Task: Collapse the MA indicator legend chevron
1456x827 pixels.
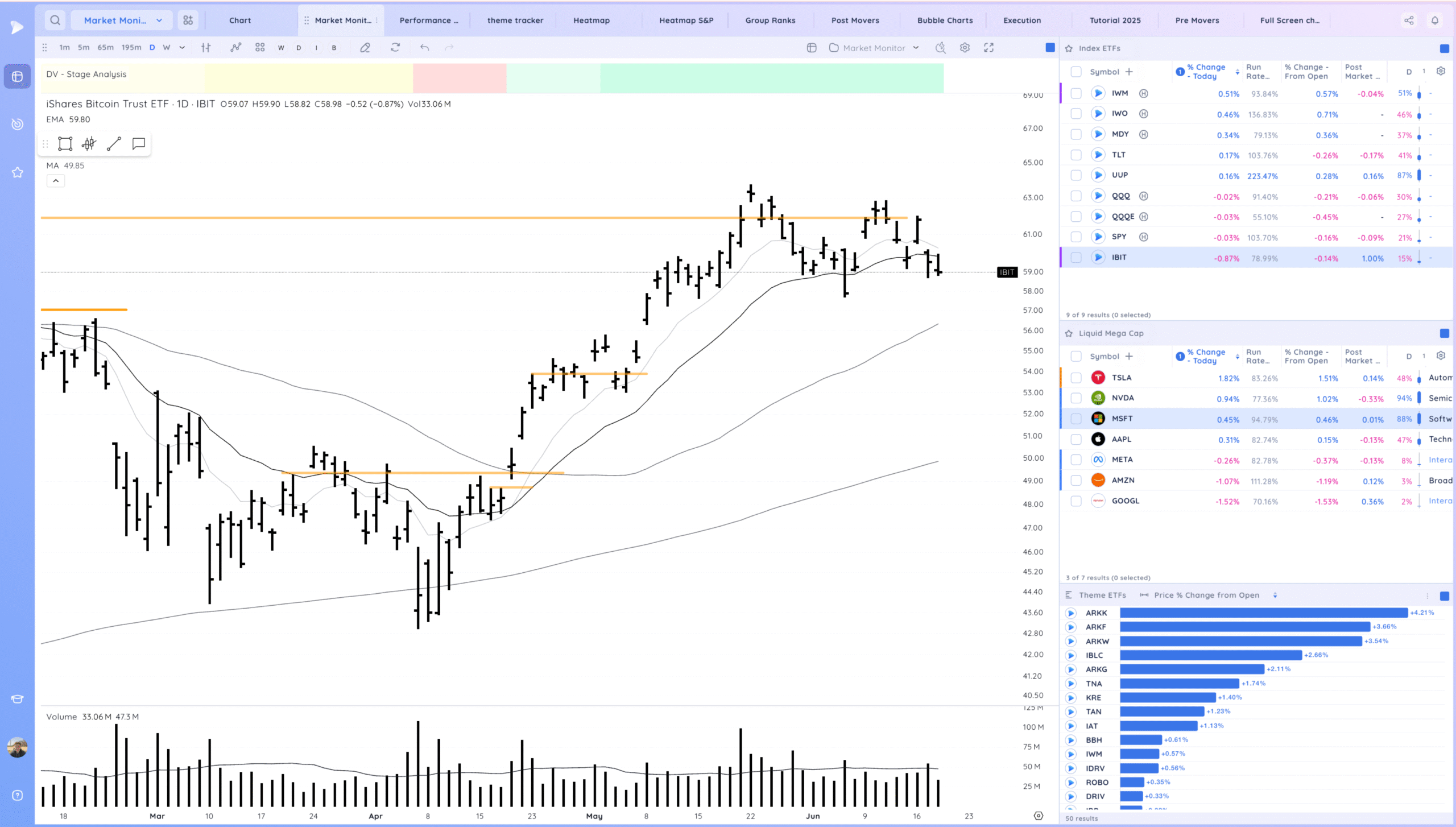Action: point(56,181)
